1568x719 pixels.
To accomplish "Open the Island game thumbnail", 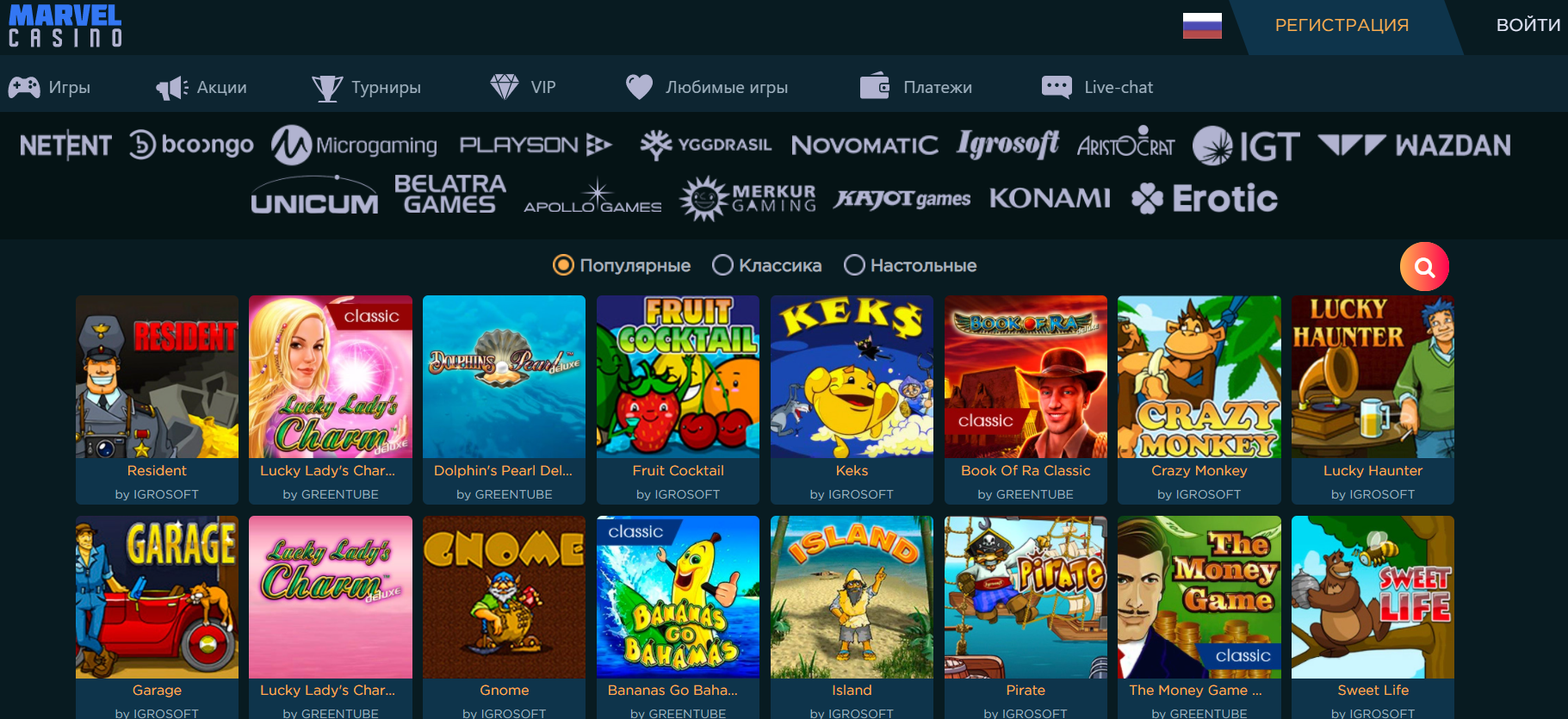I will click(852, 597).
